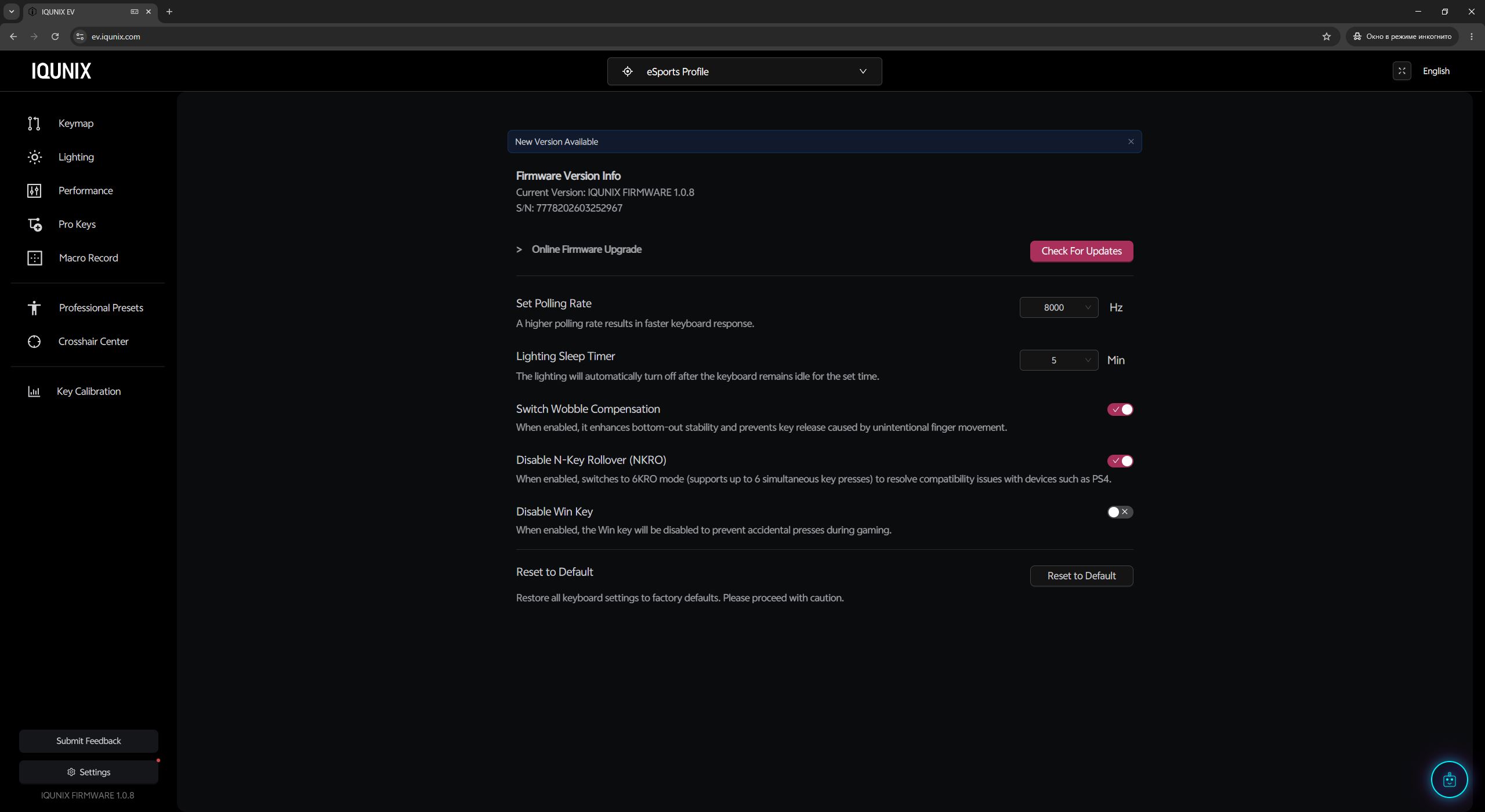Bookmark this page with the star icon
1485x812 pixels.
1326,37
